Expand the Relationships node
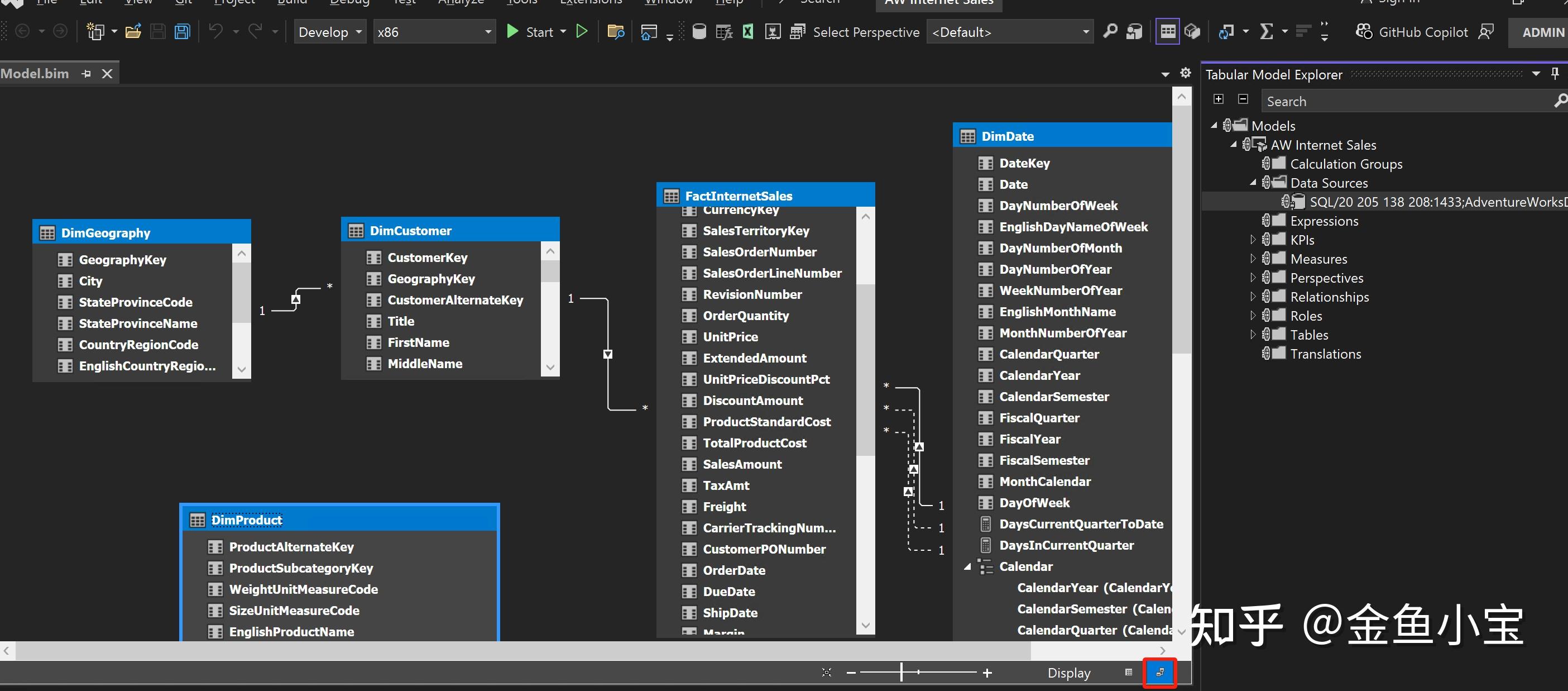The width and height of the screenshot is (1568, 691). pyautogui.click(x=1254, y=297)
